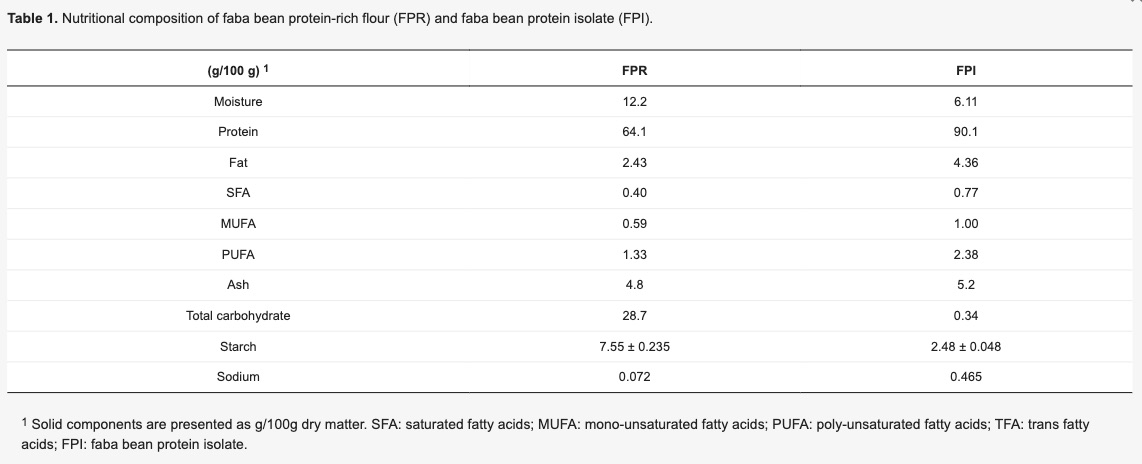Click the Total carbohydrate row label
Image resolution: width=1142 pixels, height=464 pixels.
tap(238, 316)
